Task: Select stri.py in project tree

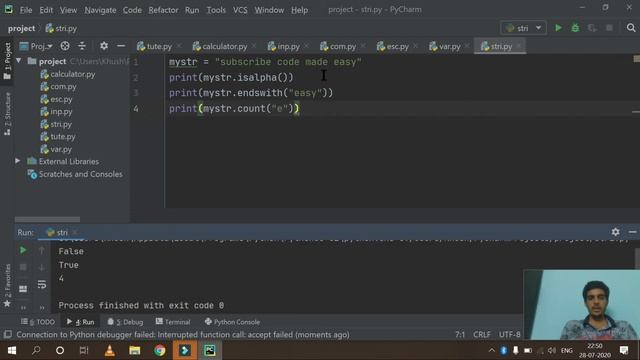Action: 56,124
